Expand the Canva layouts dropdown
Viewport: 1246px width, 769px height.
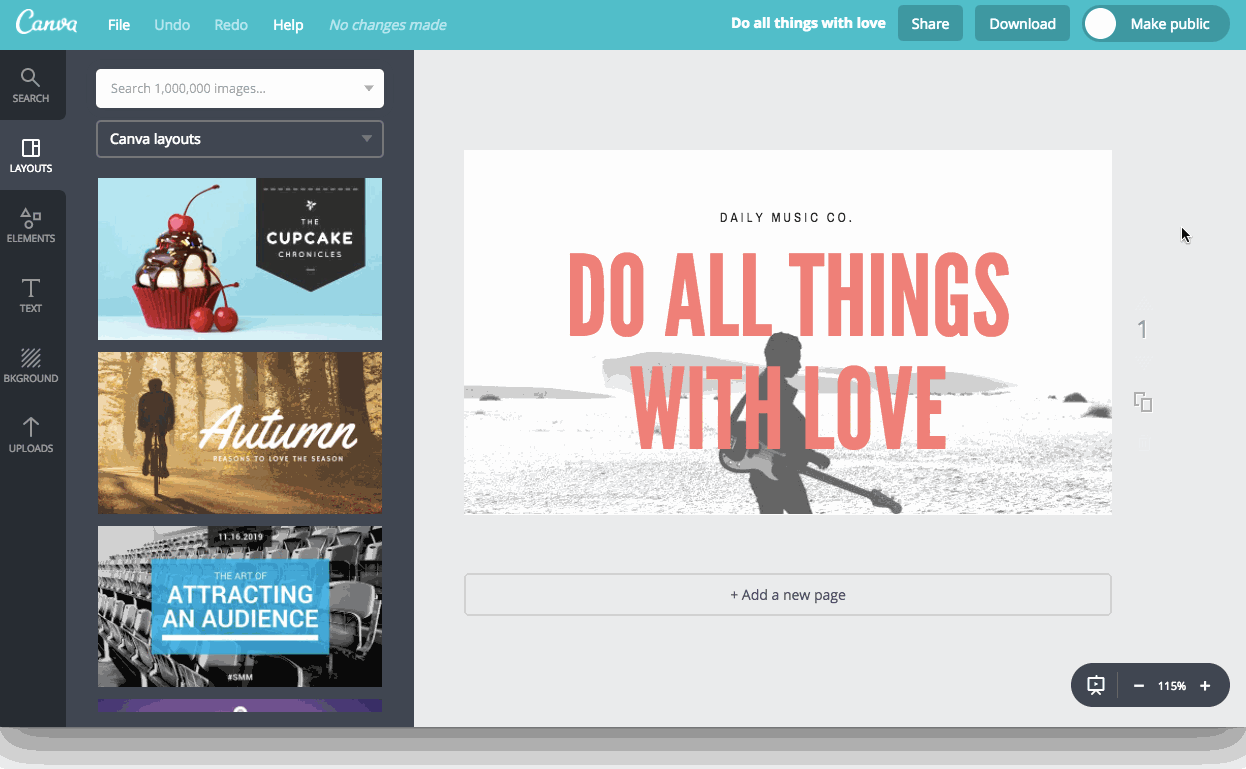tap(240, 139)
